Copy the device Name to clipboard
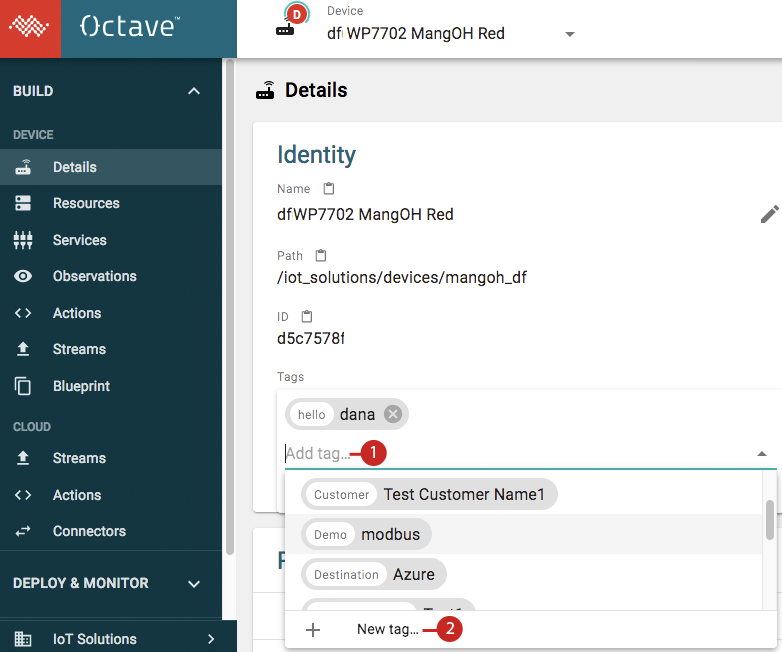782x652 pixels. [x=329, y=189]
